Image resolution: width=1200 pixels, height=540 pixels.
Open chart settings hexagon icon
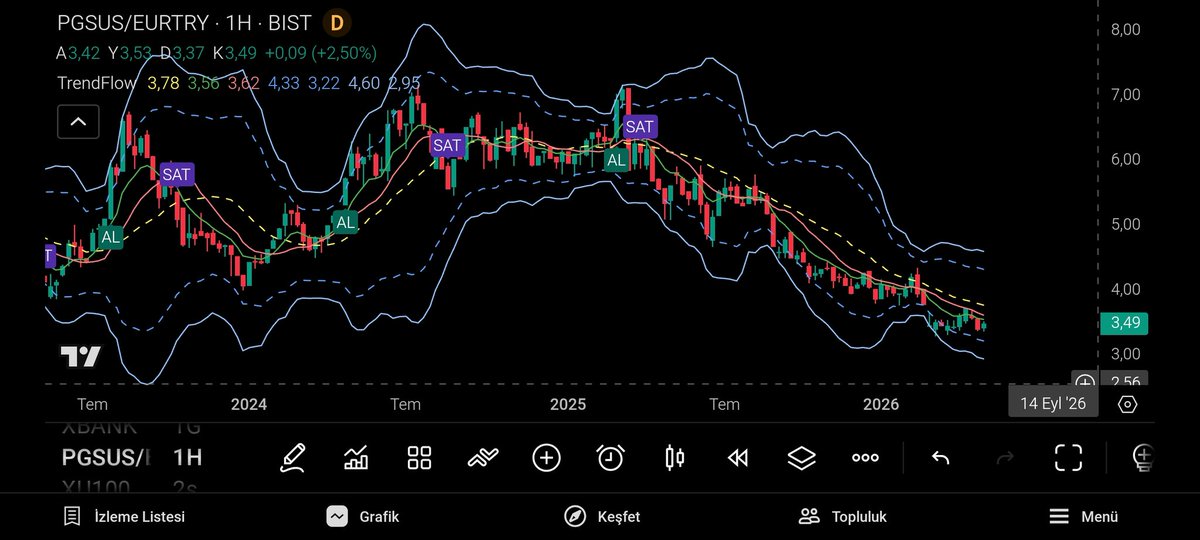pos(1127,404)
